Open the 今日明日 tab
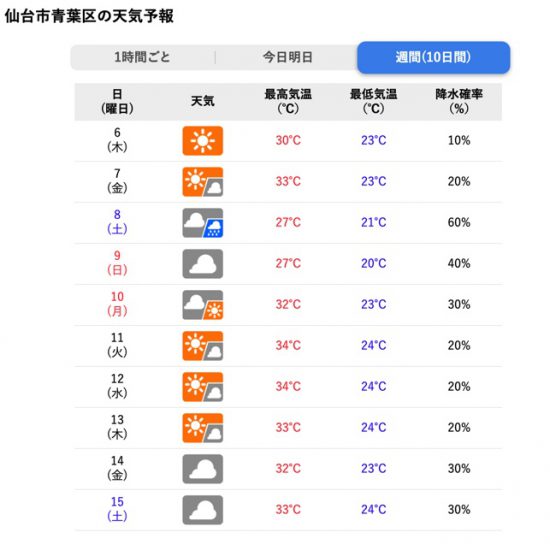Viewport: 550px width, 544px height. [x=288, y=57]
